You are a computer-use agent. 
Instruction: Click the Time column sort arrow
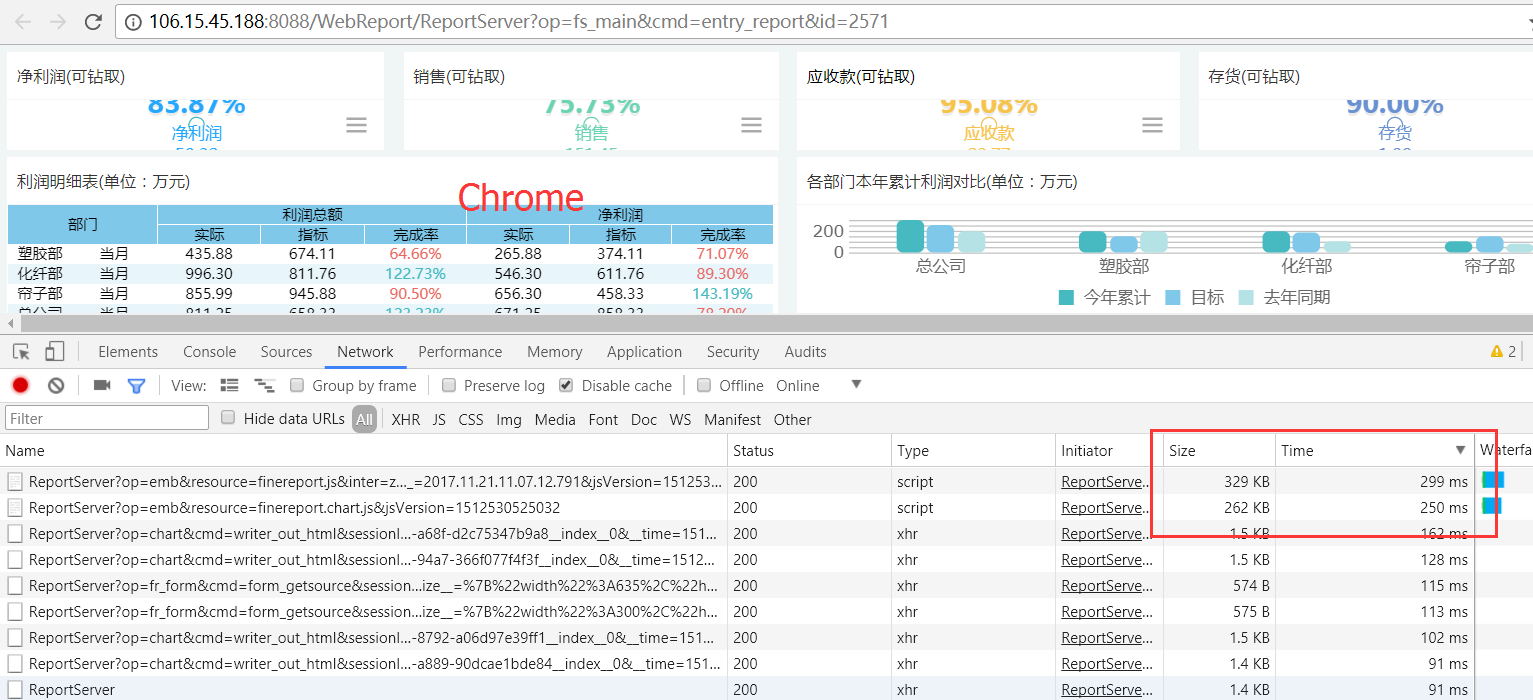click(1460, 450)
